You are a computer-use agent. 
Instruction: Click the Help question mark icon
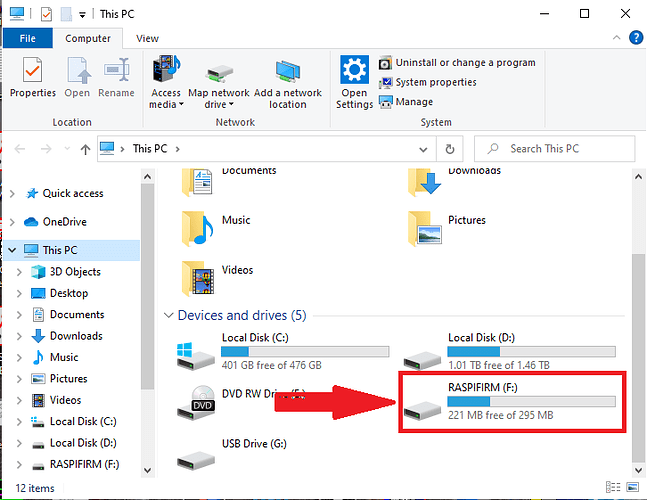coord(636,38)
